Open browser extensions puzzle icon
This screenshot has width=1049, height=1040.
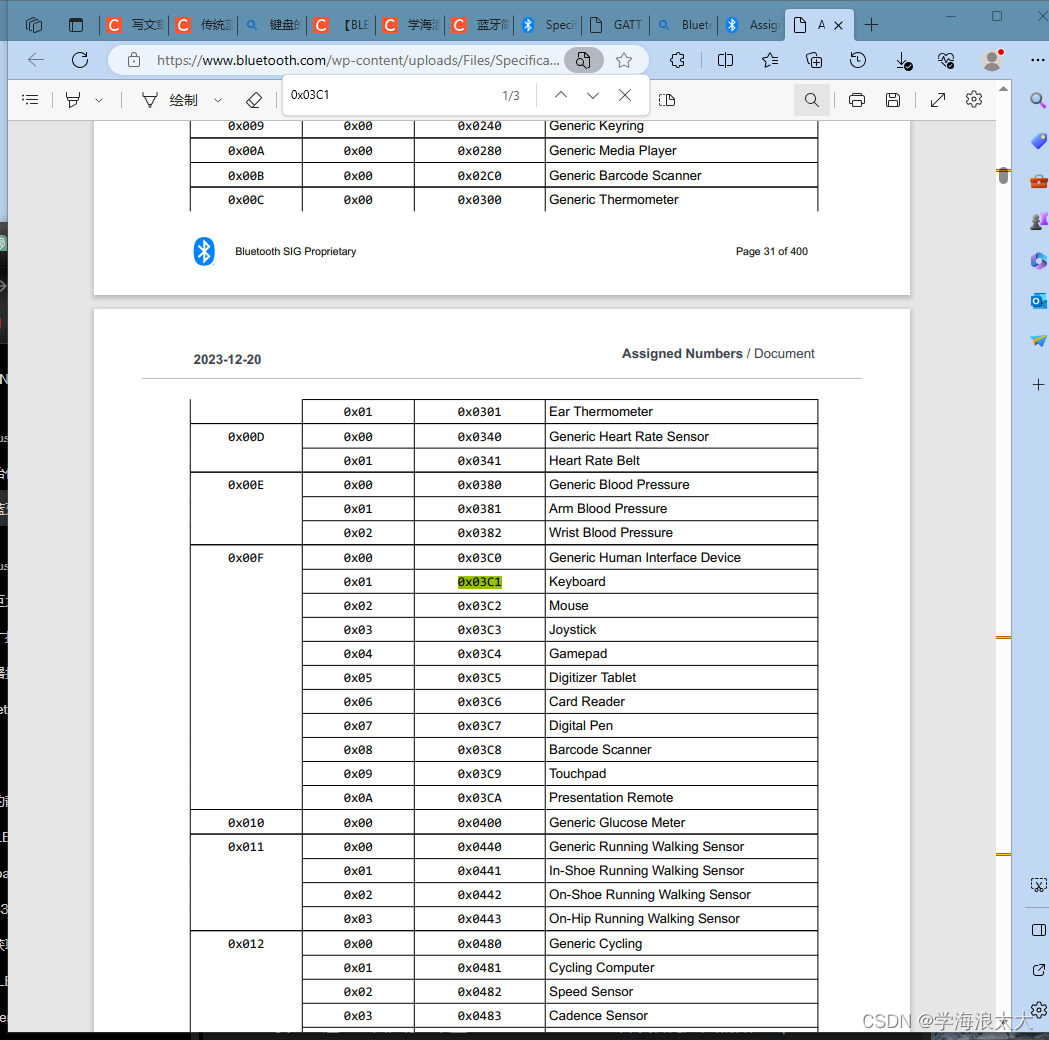click(677, 60)
